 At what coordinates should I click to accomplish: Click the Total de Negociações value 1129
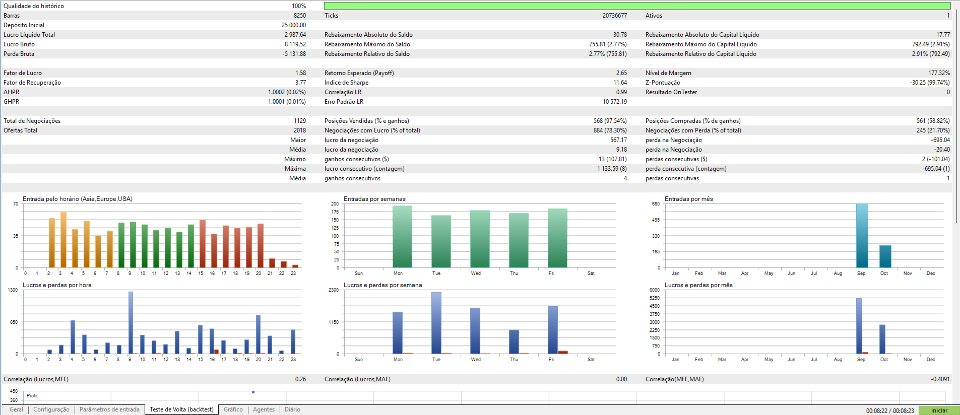coord(300,121)
